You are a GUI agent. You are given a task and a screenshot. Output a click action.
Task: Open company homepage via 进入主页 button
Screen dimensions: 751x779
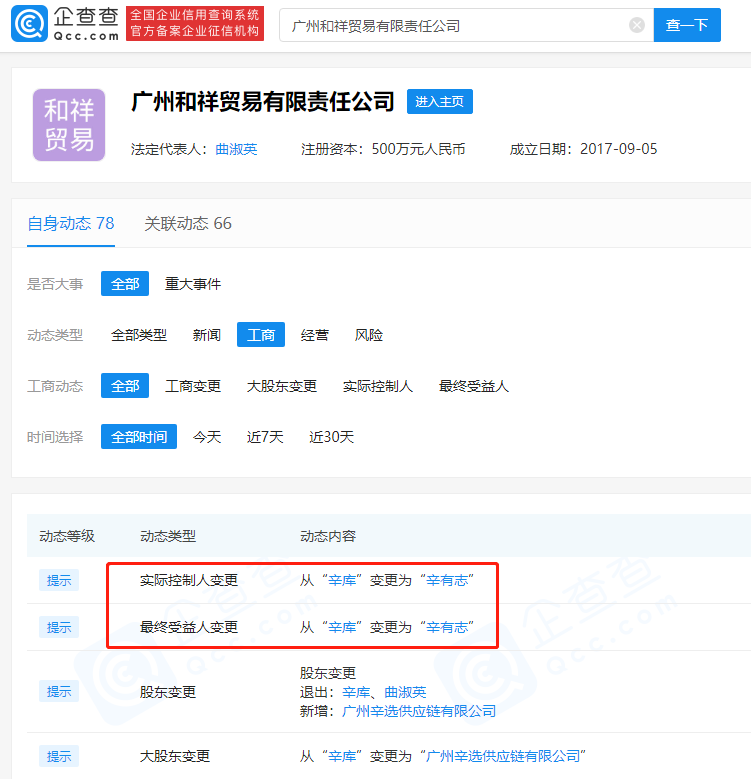(440, 101)
